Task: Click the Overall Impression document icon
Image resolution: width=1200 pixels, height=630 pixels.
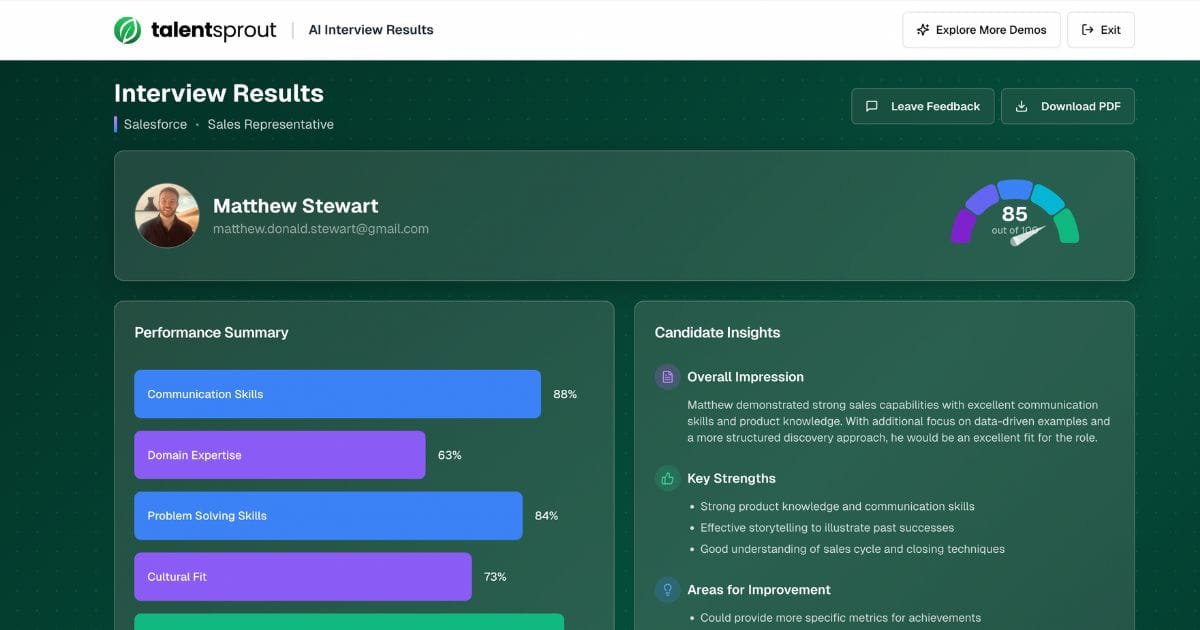Action: [667, 377]
